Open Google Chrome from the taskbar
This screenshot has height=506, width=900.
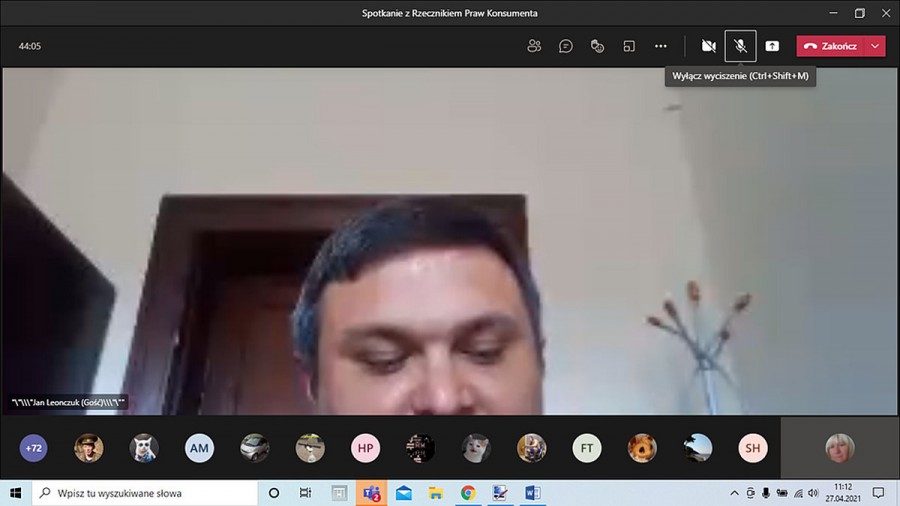[467, 493]
